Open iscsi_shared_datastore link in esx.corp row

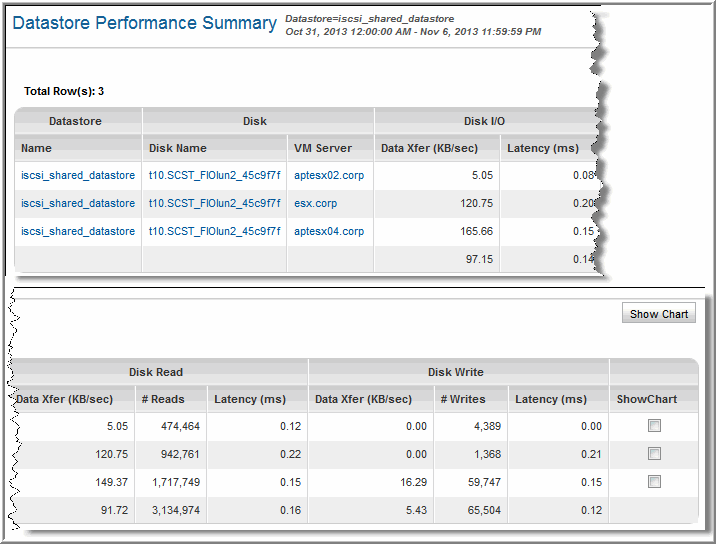78,203
